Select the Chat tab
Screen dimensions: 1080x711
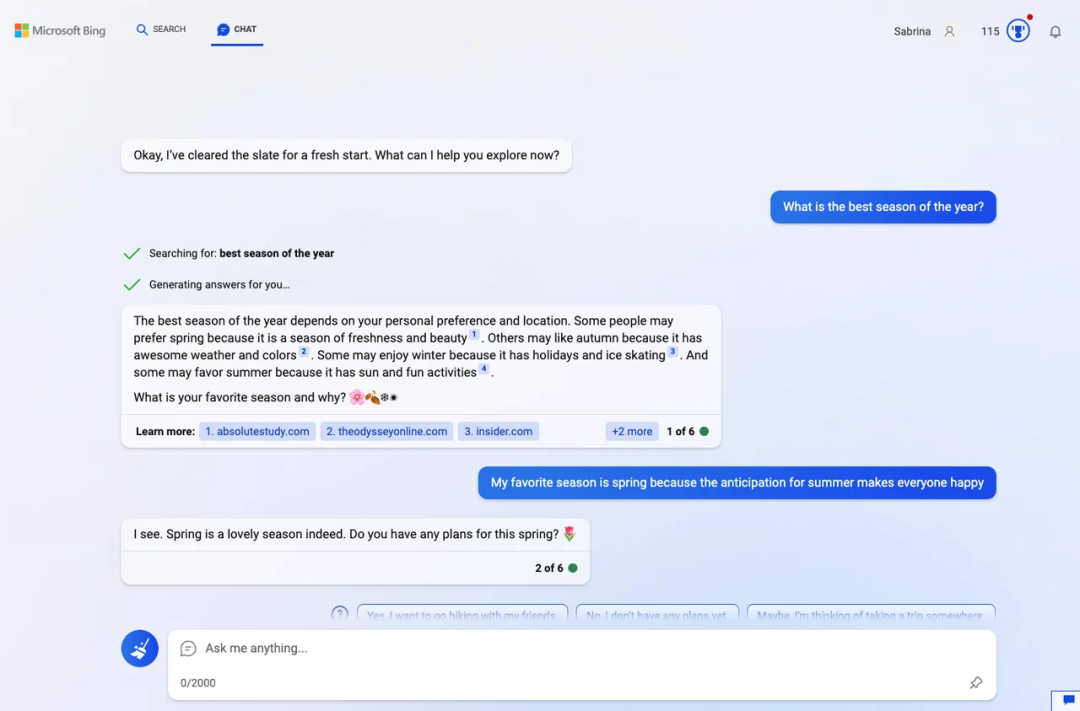point(237,30)
